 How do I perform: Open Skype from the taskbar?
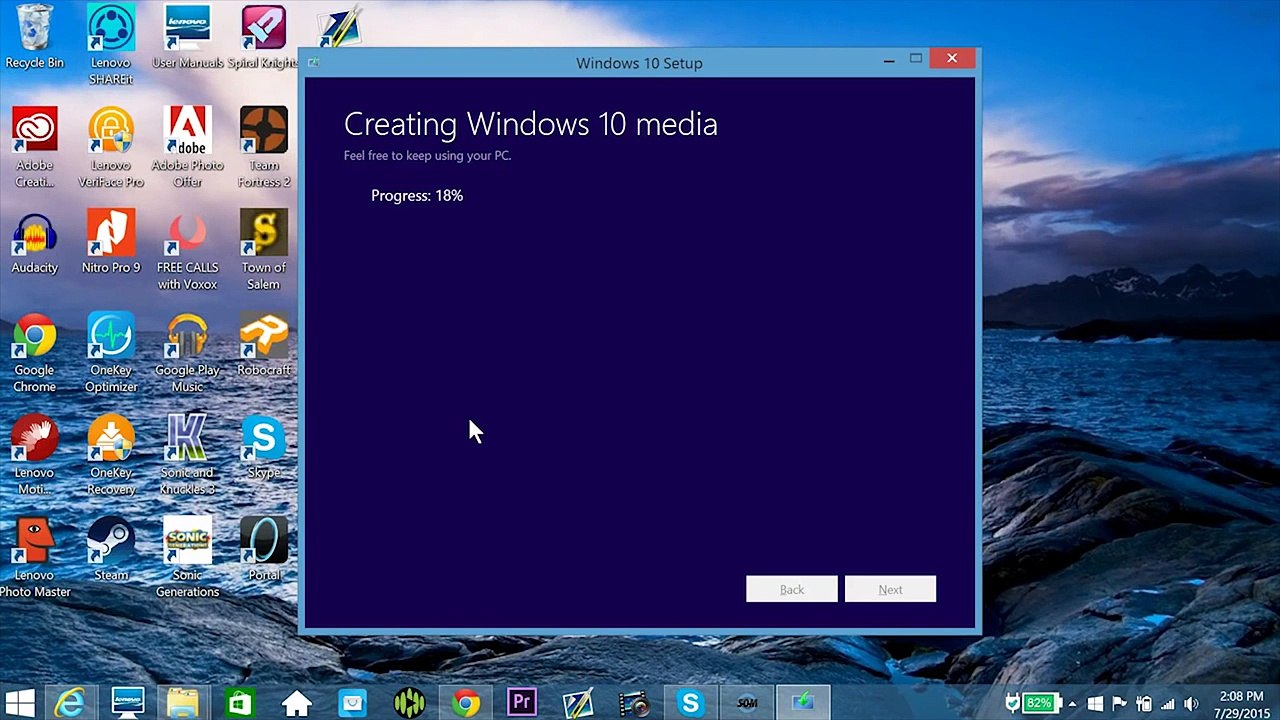[x=690, y=702]
